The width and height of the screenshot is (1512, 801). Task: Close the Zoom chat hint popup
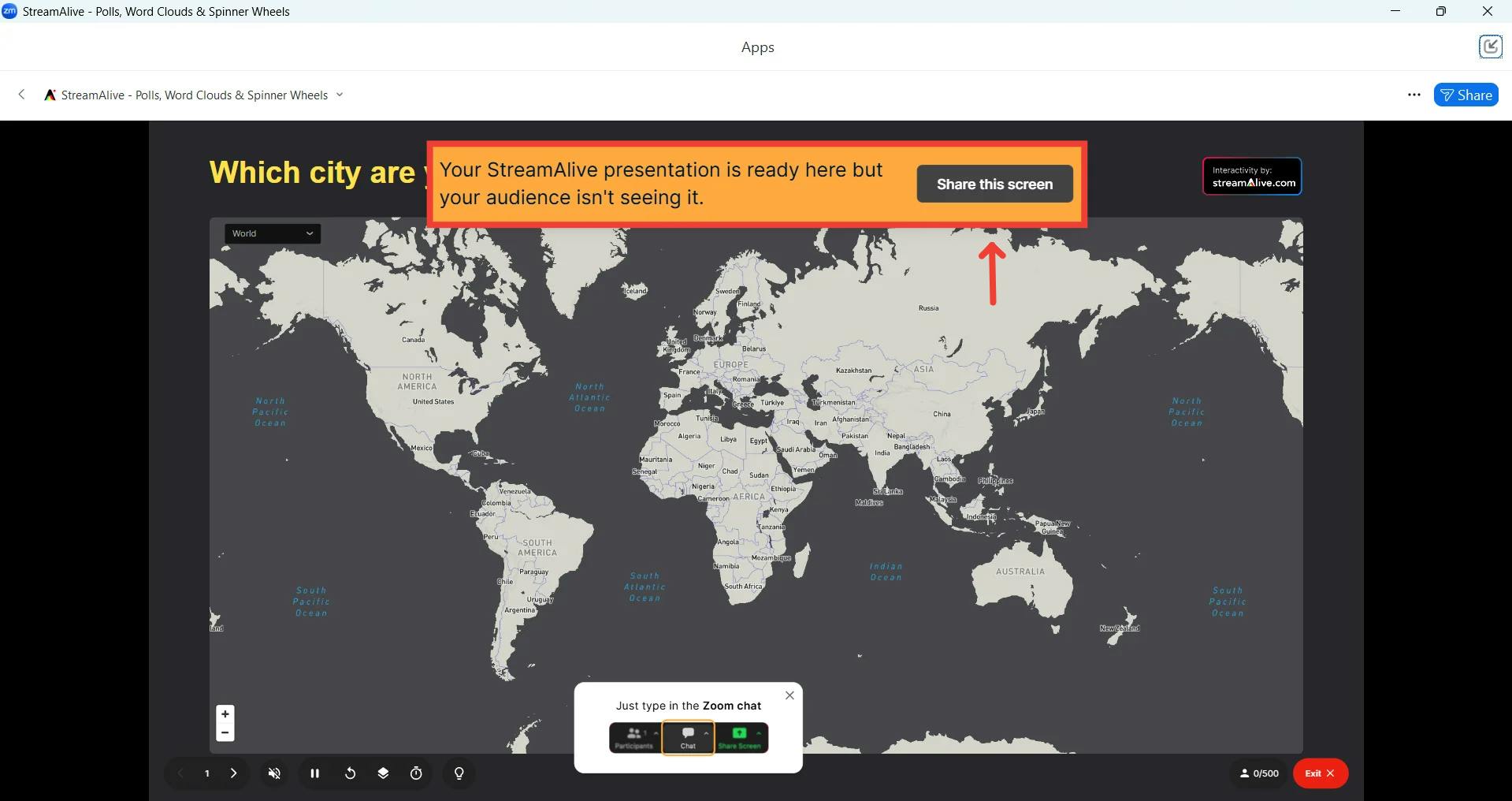[789, 695]
